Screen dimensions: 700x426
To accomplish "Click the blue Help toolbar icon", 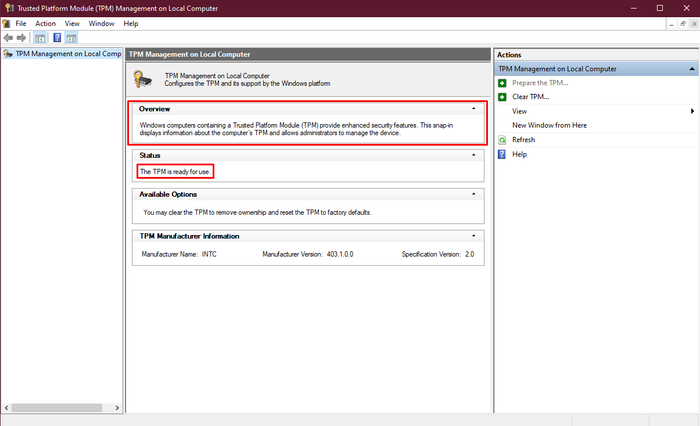I will (57, 38).
